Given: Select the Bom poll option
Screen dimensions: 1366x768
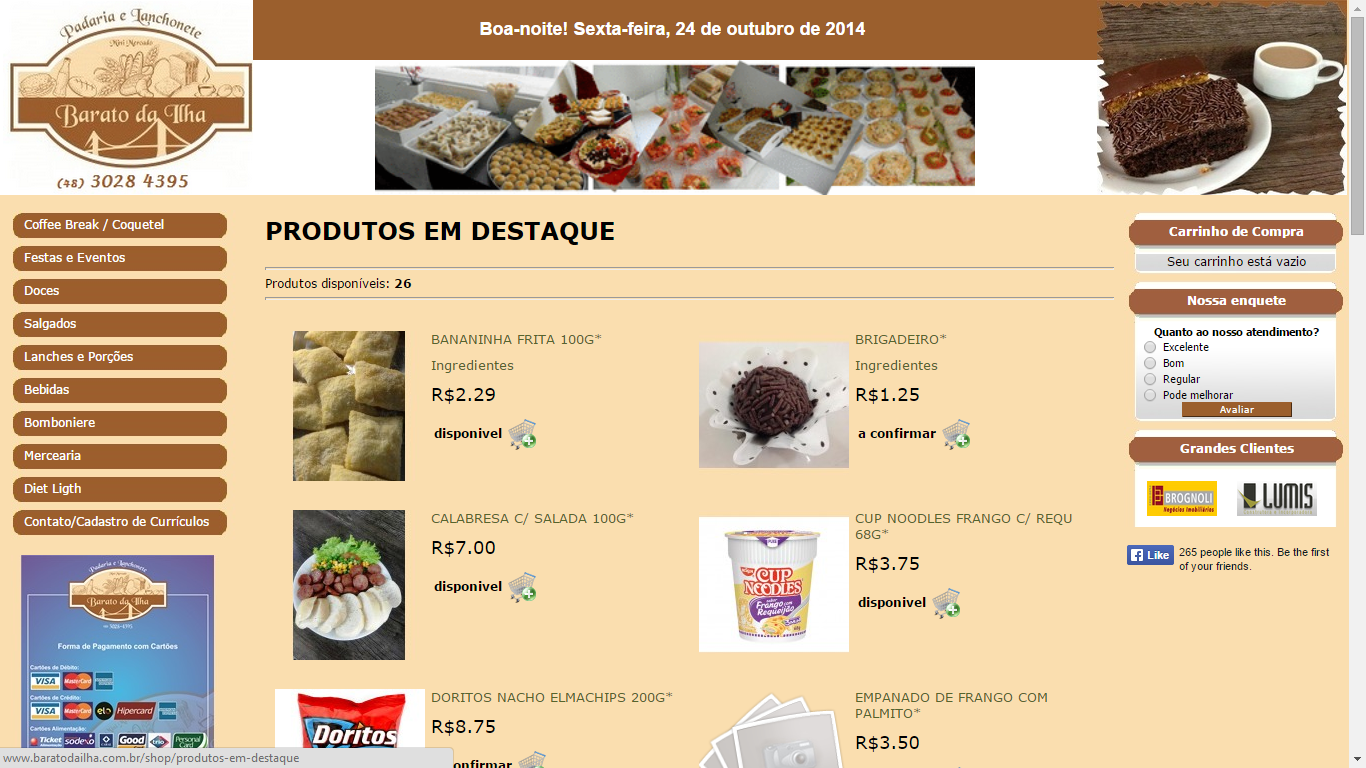Looking at the screenshot, I should pyautogui.click(x=1150, y=363).
